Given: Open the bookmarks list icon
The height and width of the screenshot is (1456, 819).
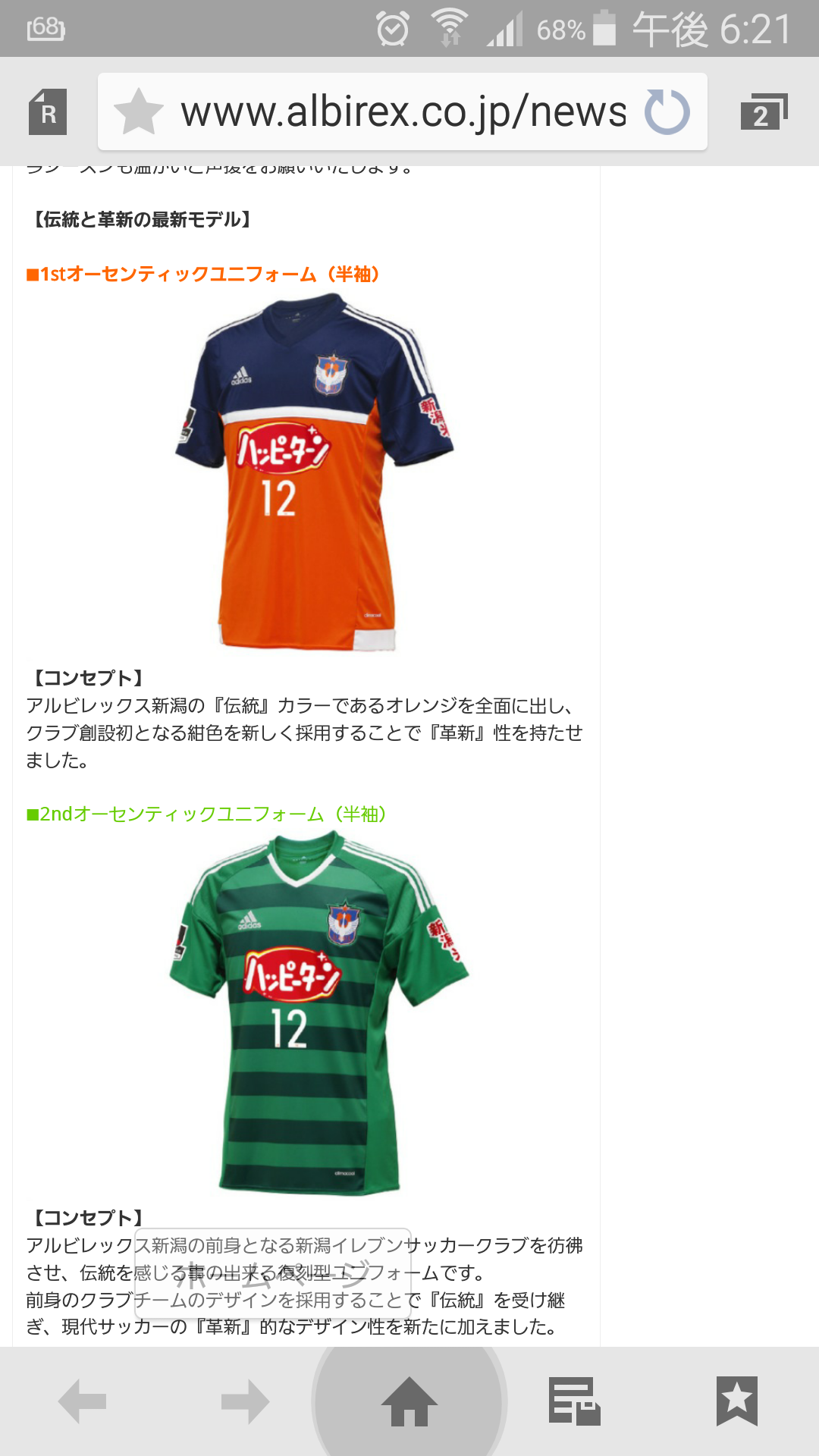Looking at the screenshot, I should point(737,1401).
